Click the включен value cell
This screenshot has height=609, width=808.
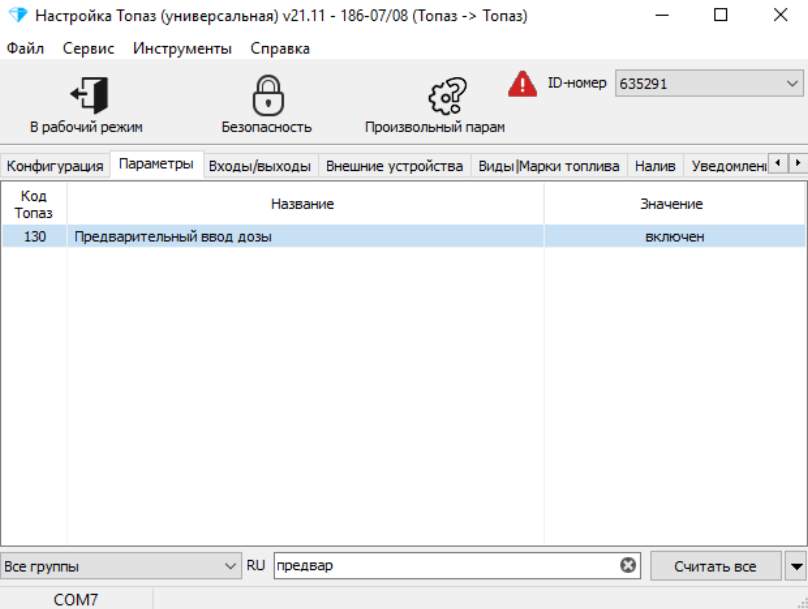(x=675, y=236)
